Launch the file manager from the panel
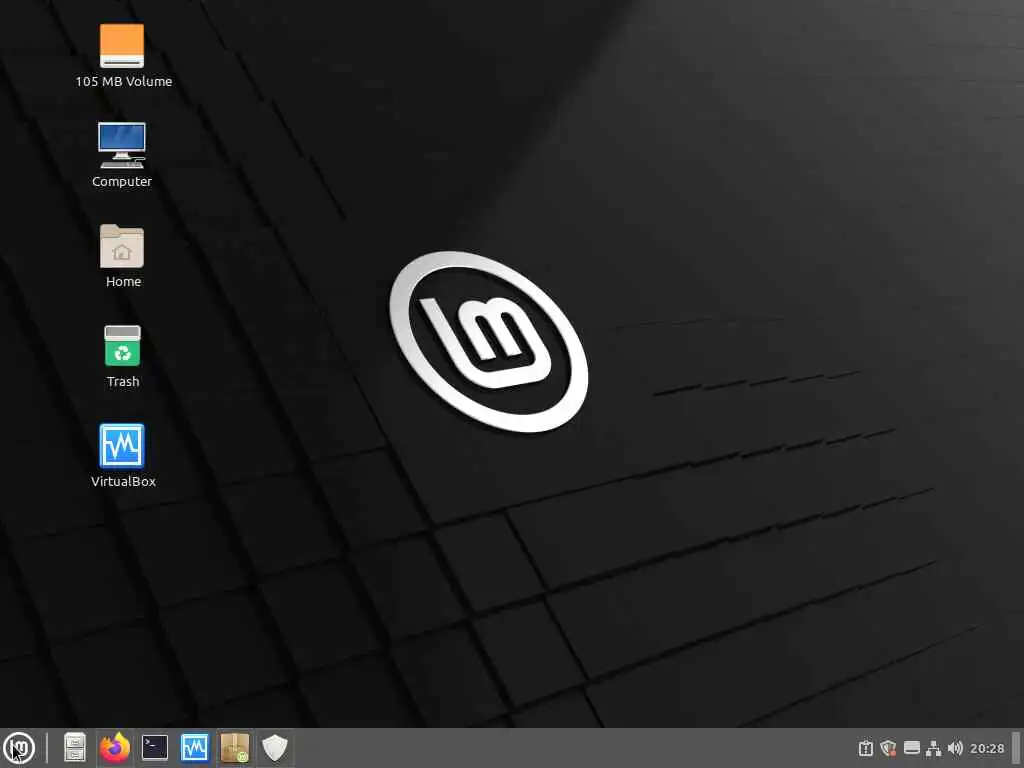 click(75, 748)
